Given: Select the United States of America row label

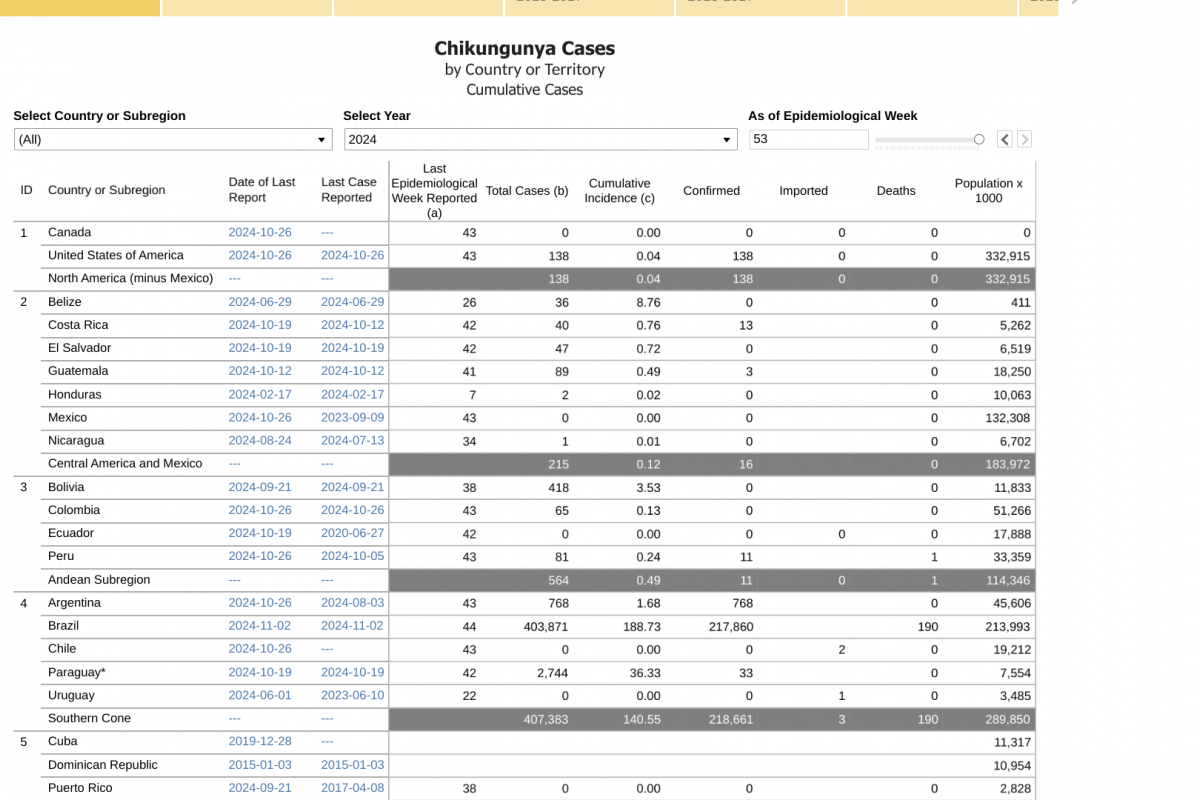Looking at the screenshot, I should pyautogui.click(x=116, y=256).
